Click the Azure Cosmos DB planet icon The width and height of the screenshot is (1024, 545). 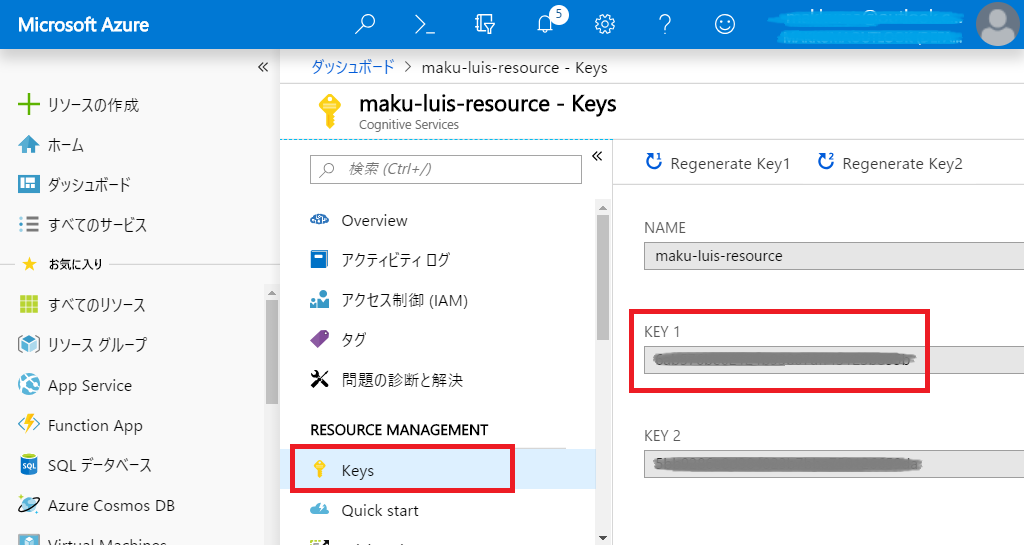pos(29,505)
